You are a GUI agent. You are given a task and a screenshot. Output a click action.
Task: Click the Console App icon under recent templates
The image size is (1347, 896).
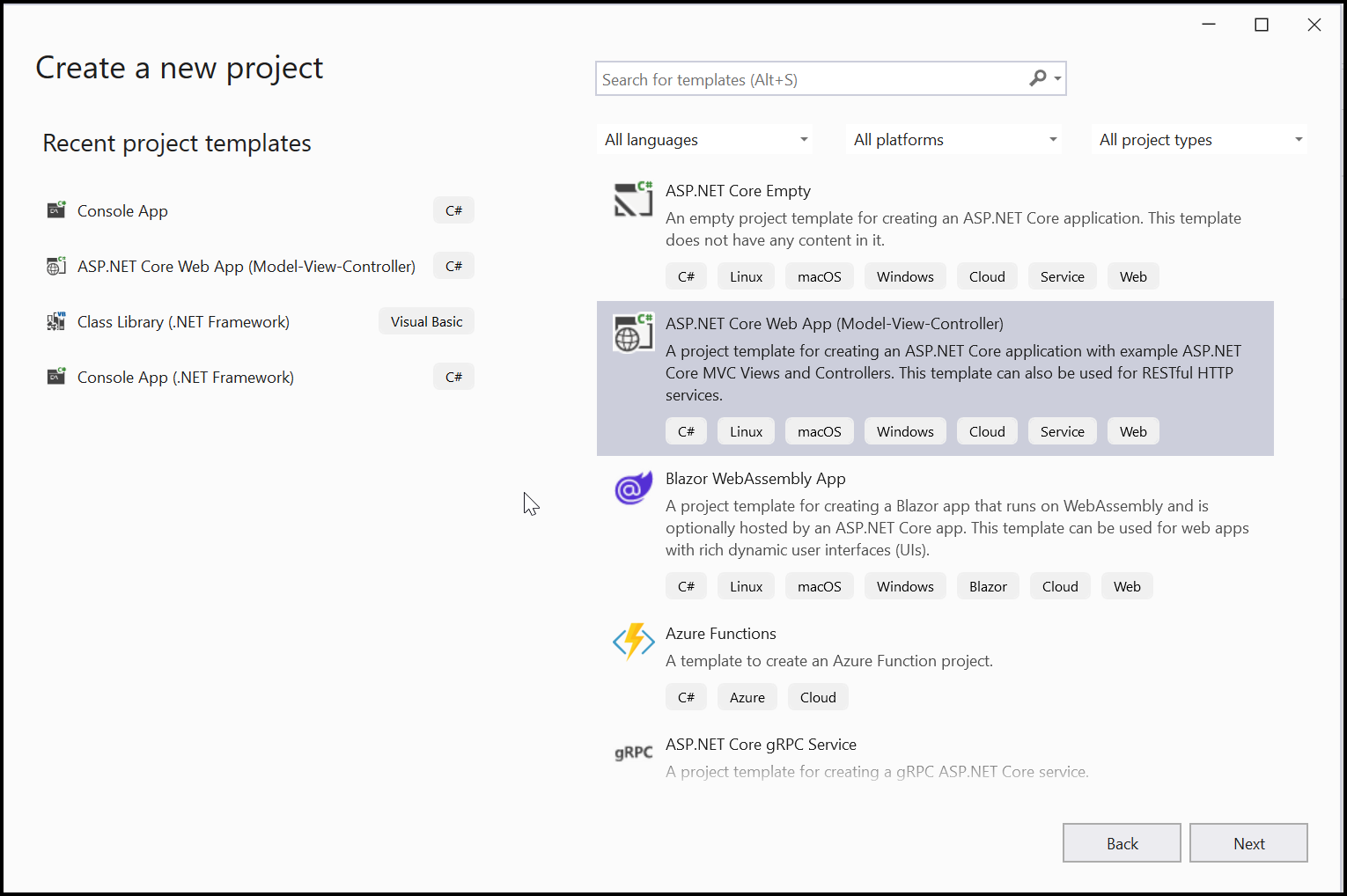55,210
